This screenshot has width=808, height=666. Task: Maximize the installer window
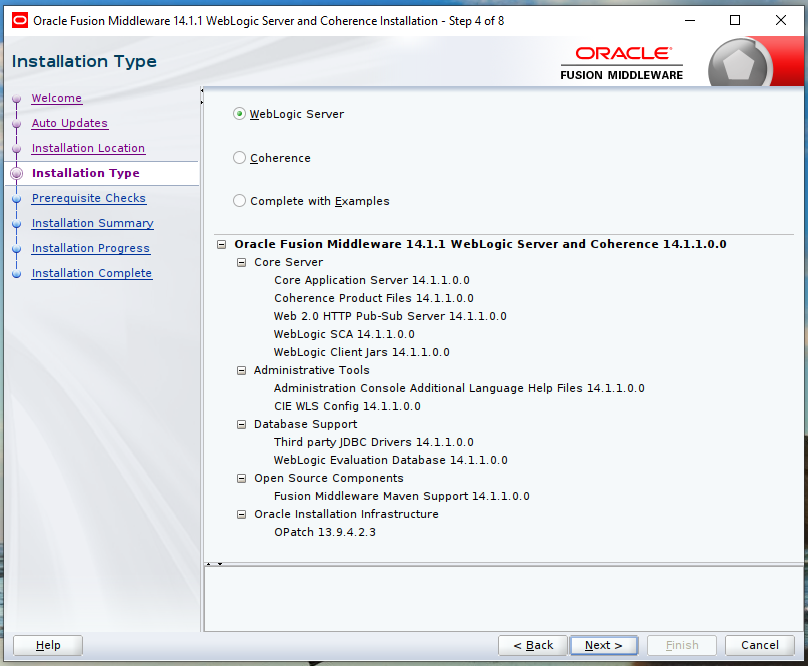[x=735, y=21]
